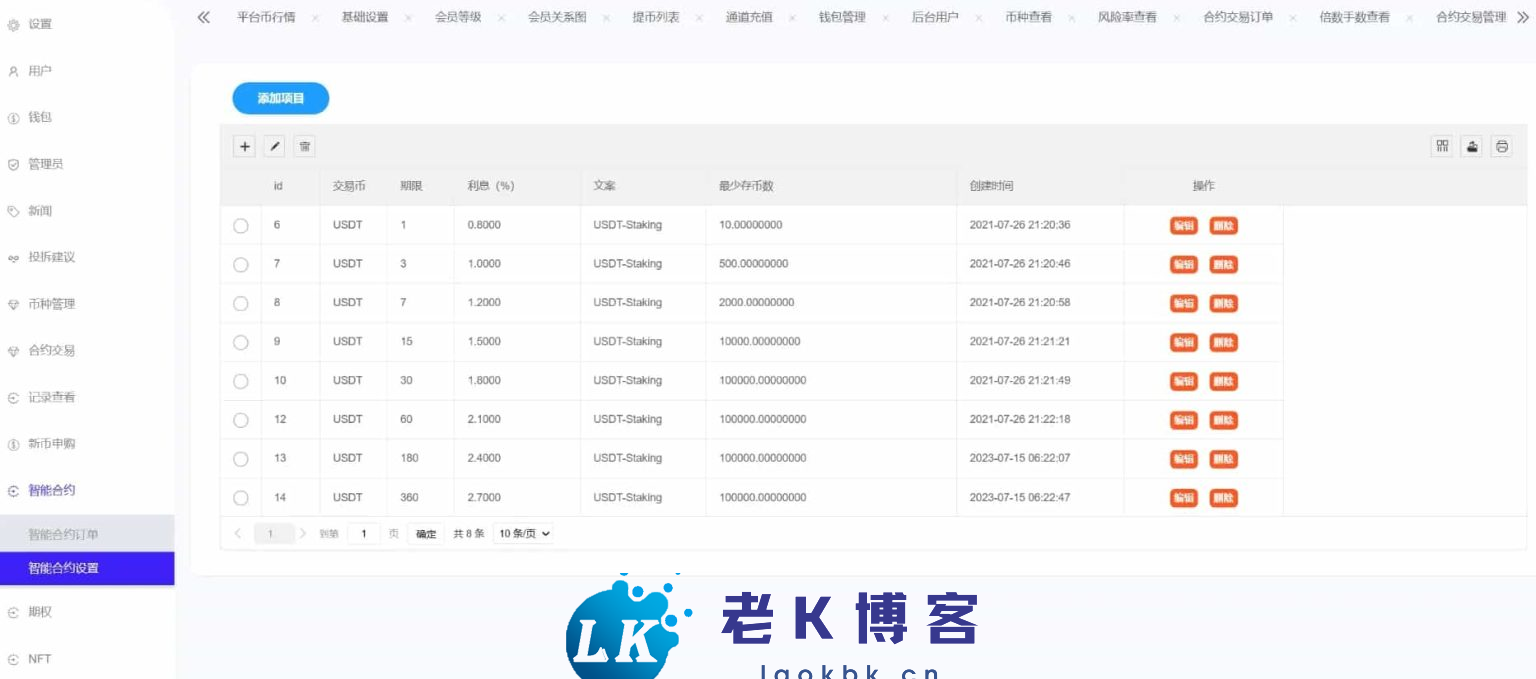Open 智能合约订单 in the sidebar submenu
The image size is (1536, 679).
[x=63, y=535]
